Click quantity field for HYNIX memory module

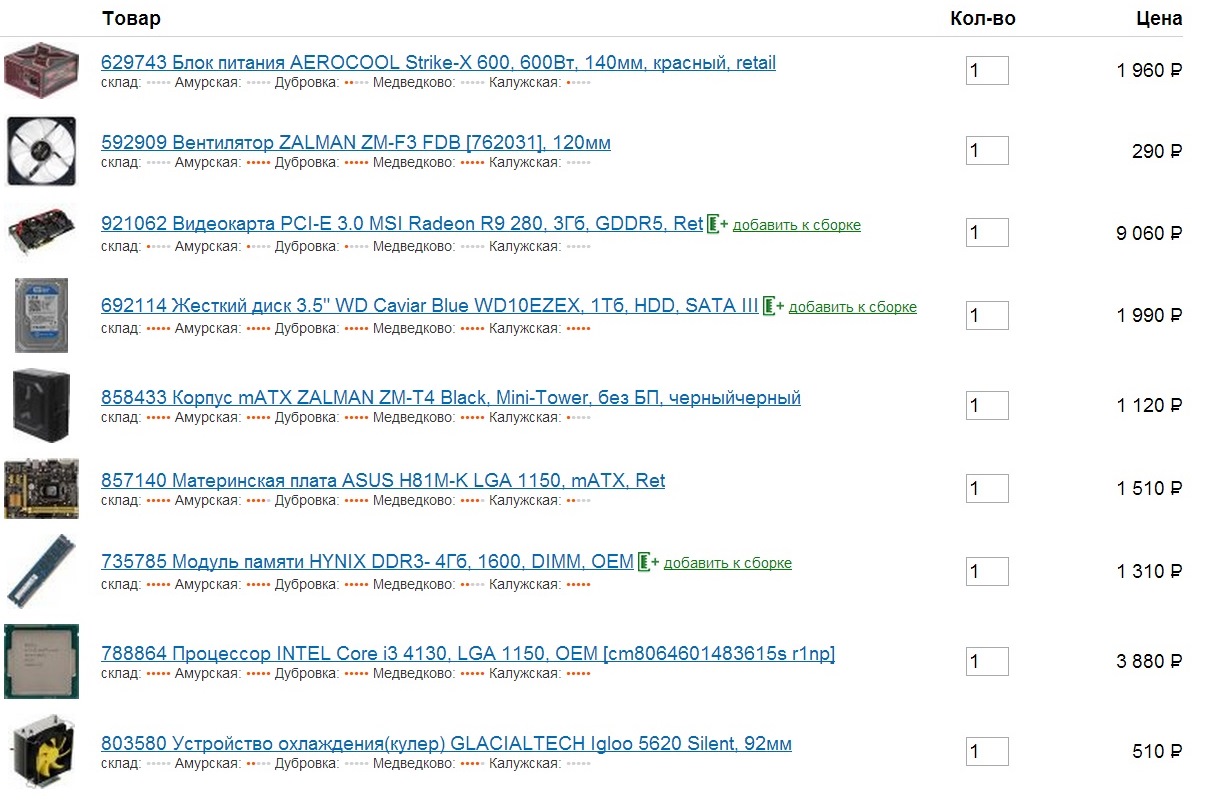[987, 571]
